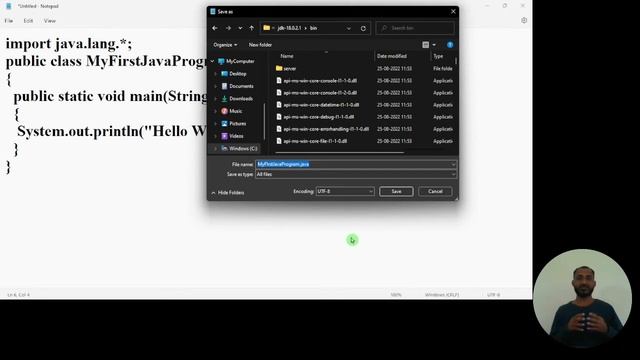Go back in the Save as dialog
Screen dimensions: 640x360
pos(215,28)
